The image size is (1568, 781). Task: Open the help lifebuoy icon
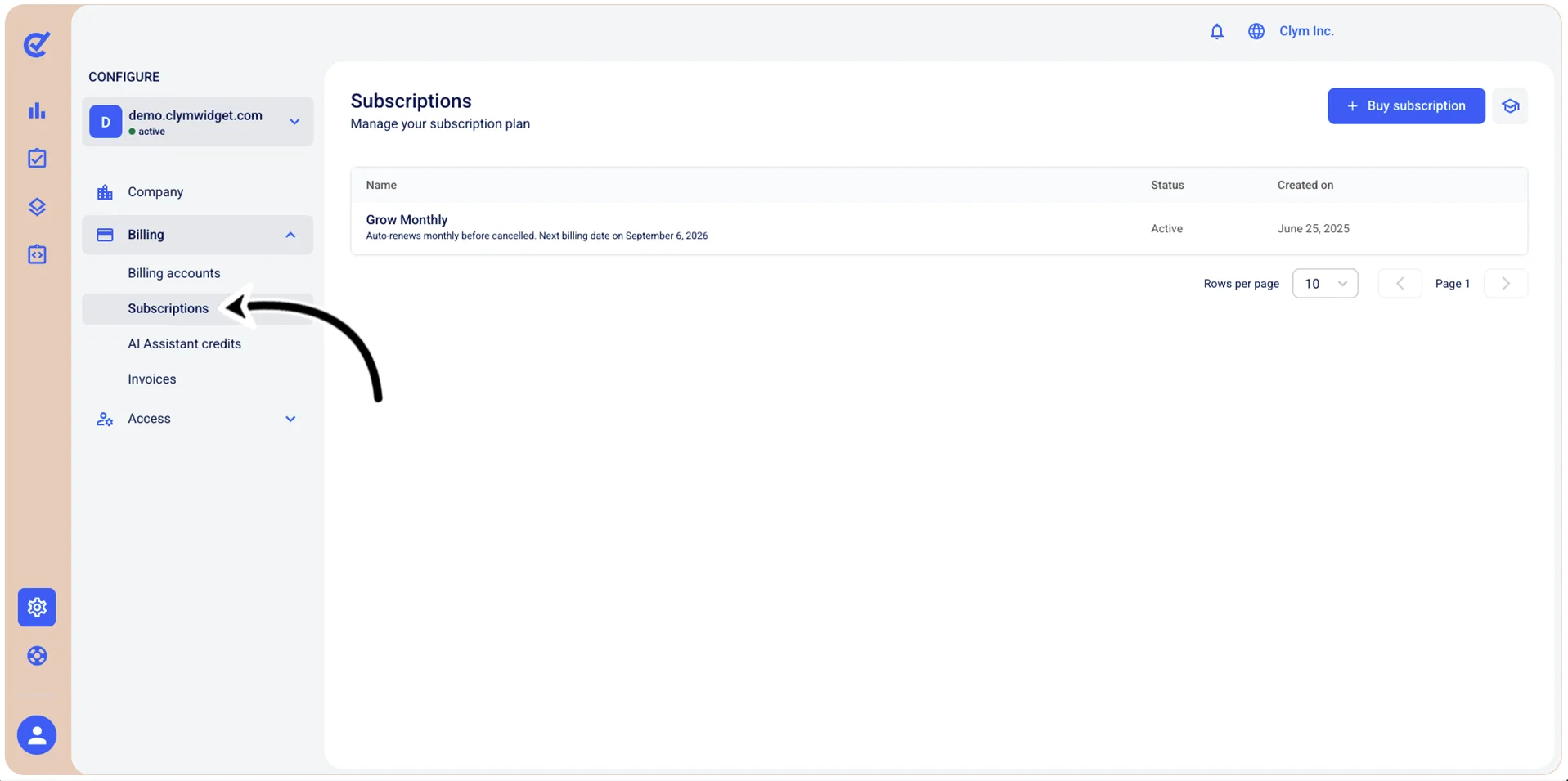click(x=37, y=656)
